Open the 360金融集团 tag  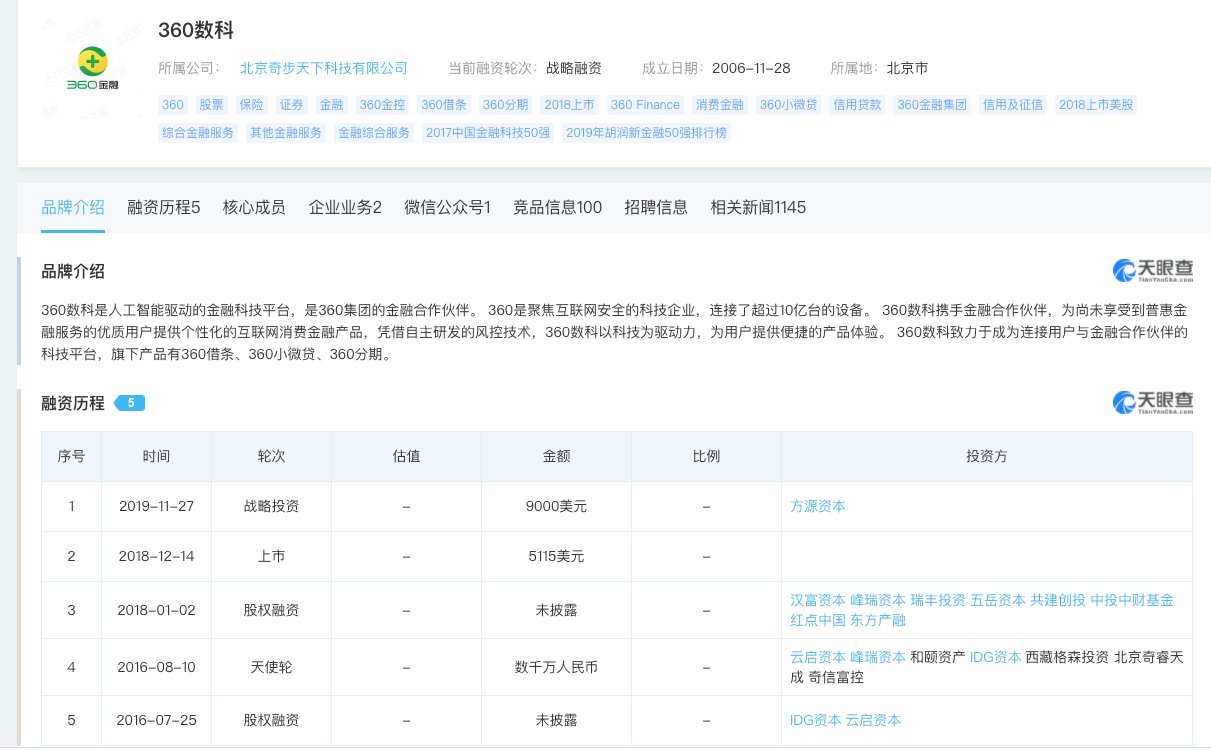pos(933,104)
